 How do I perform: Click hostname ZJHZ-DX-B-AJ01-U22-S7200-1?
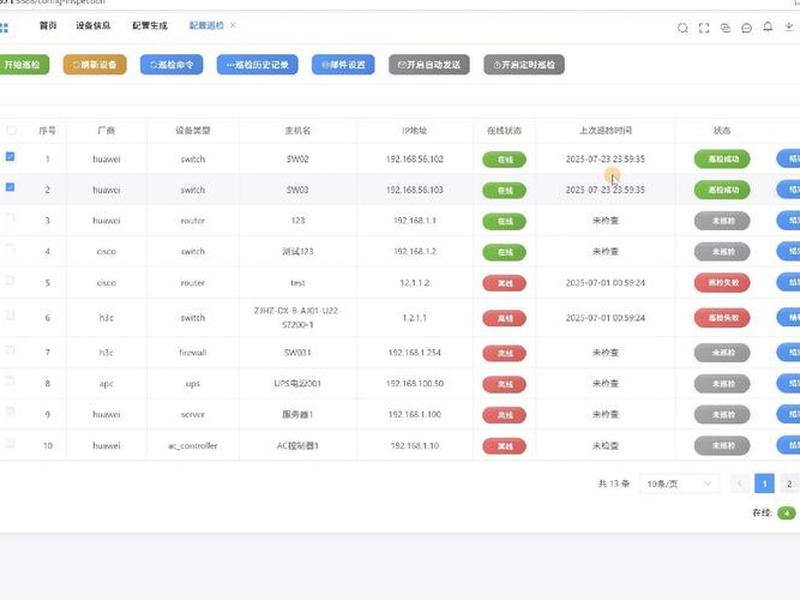[x=297, y=317]
